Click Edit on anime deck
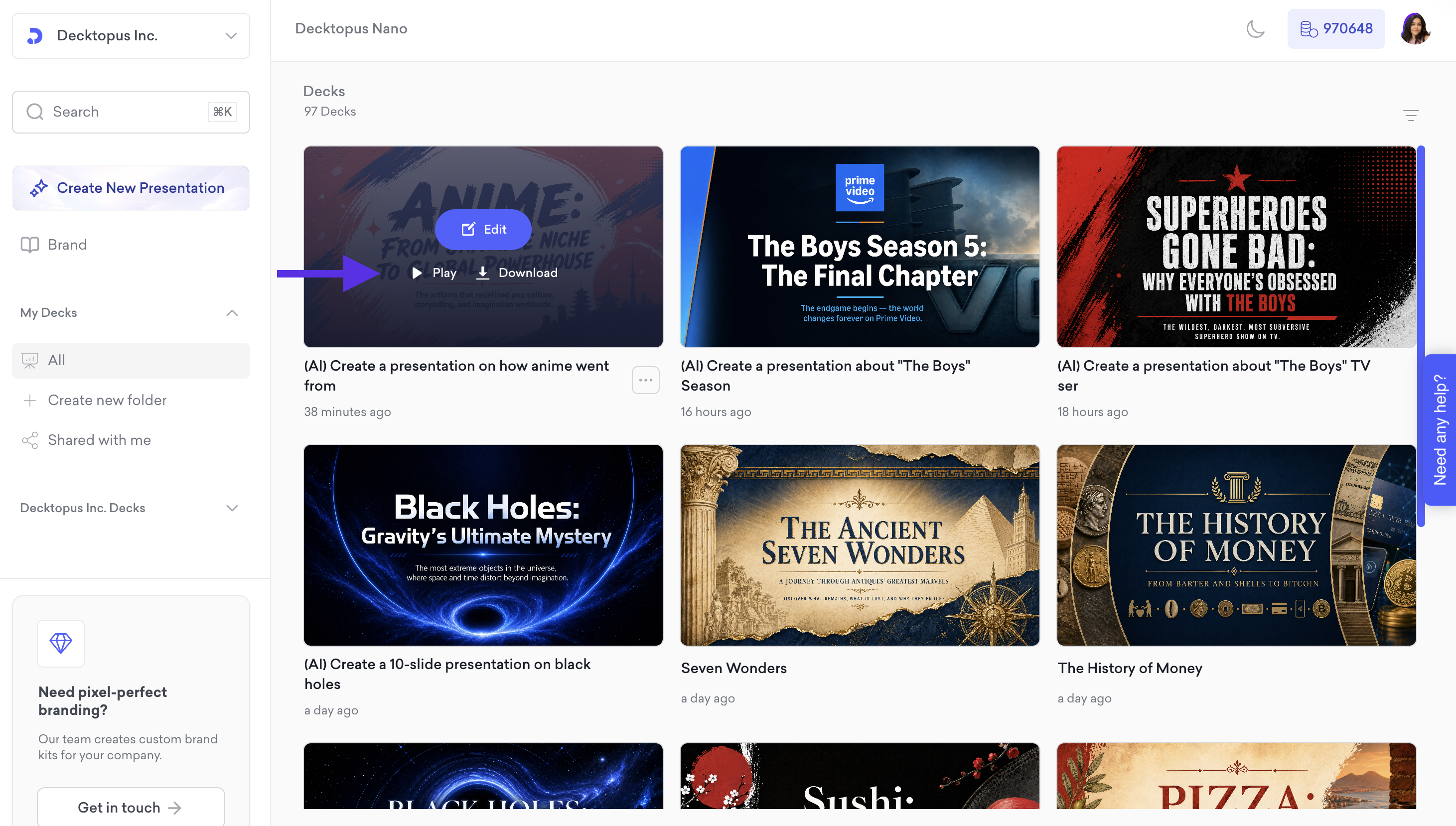Viewport: 1456px width, 826px height. tap(483, 229)
